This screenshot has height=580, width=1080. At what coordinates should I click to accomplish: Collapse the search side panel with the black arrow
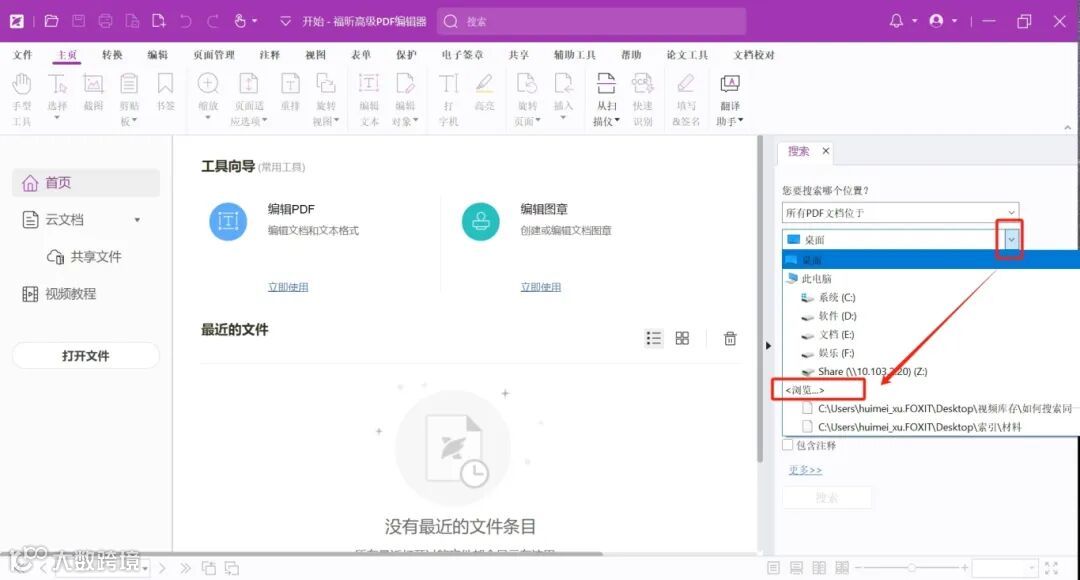click(x=768, y=346)
